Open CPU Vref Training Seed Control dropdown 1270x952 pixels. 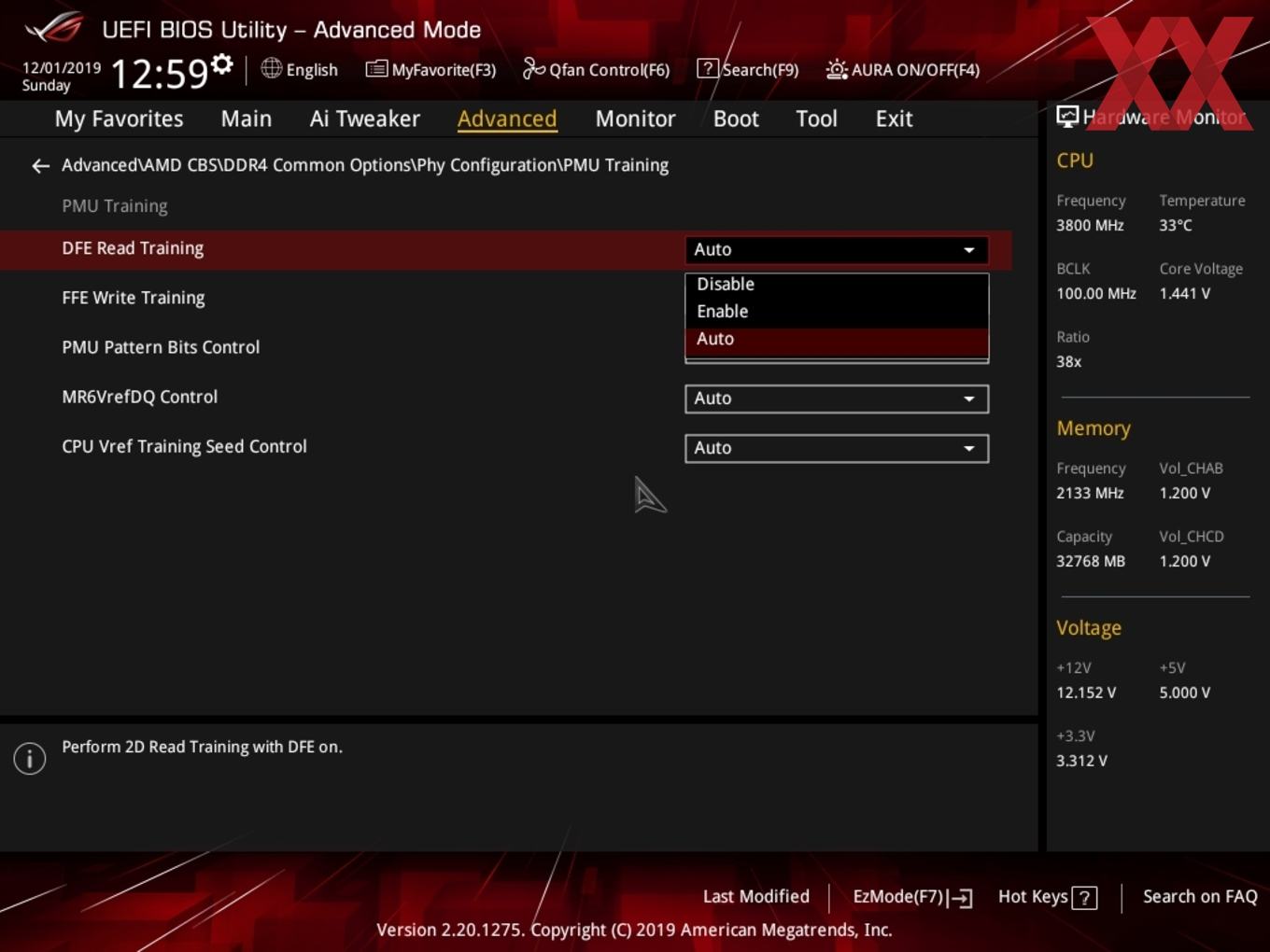pos(837,448)
